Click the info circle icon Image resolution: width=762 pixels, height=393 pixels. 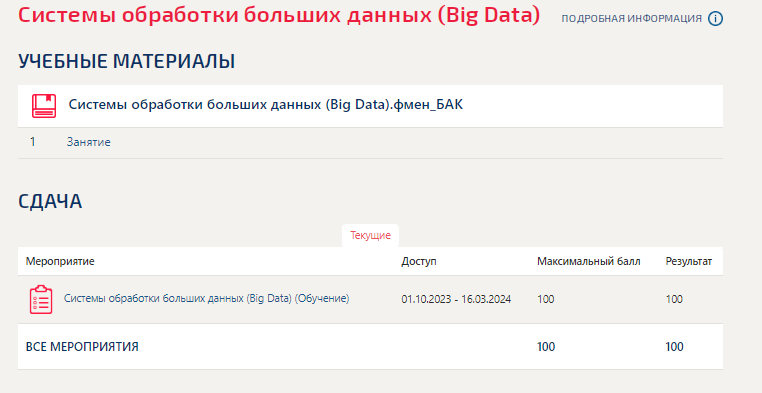tap(715, 19)
